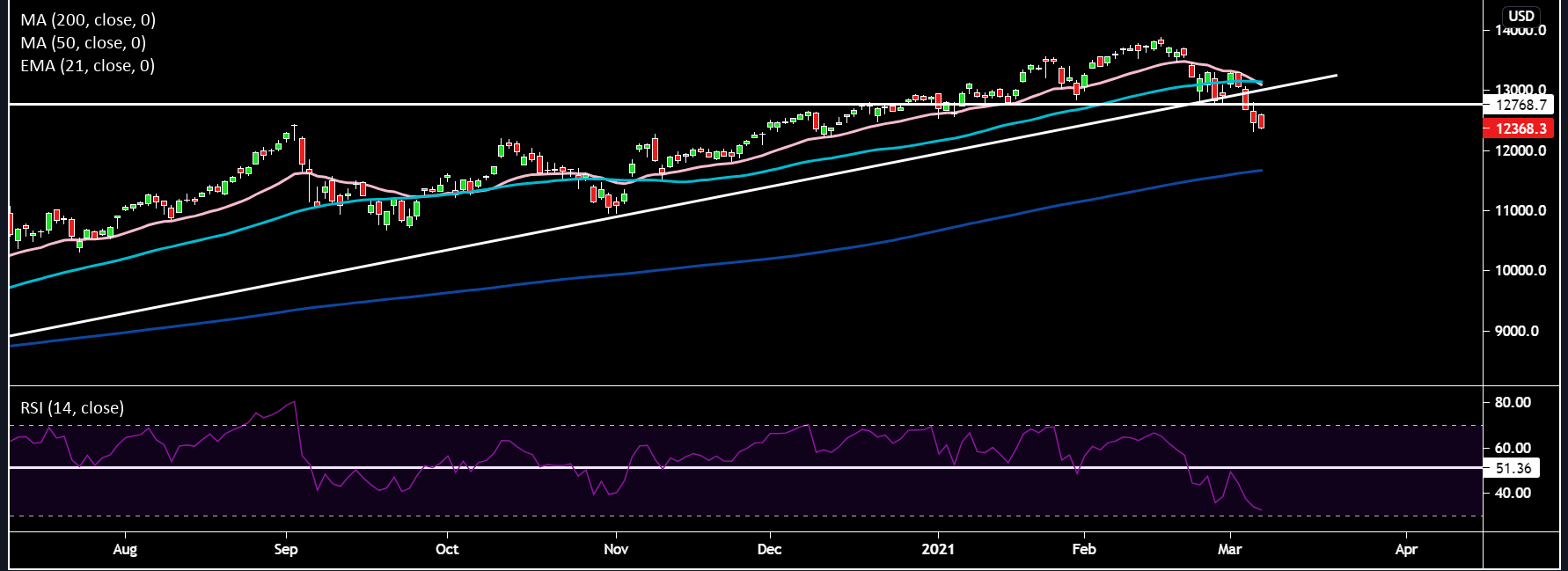1568x571 pixels.
Task: Select the MA (50, close, 0) indicator label
Action: tap(84, 42)
